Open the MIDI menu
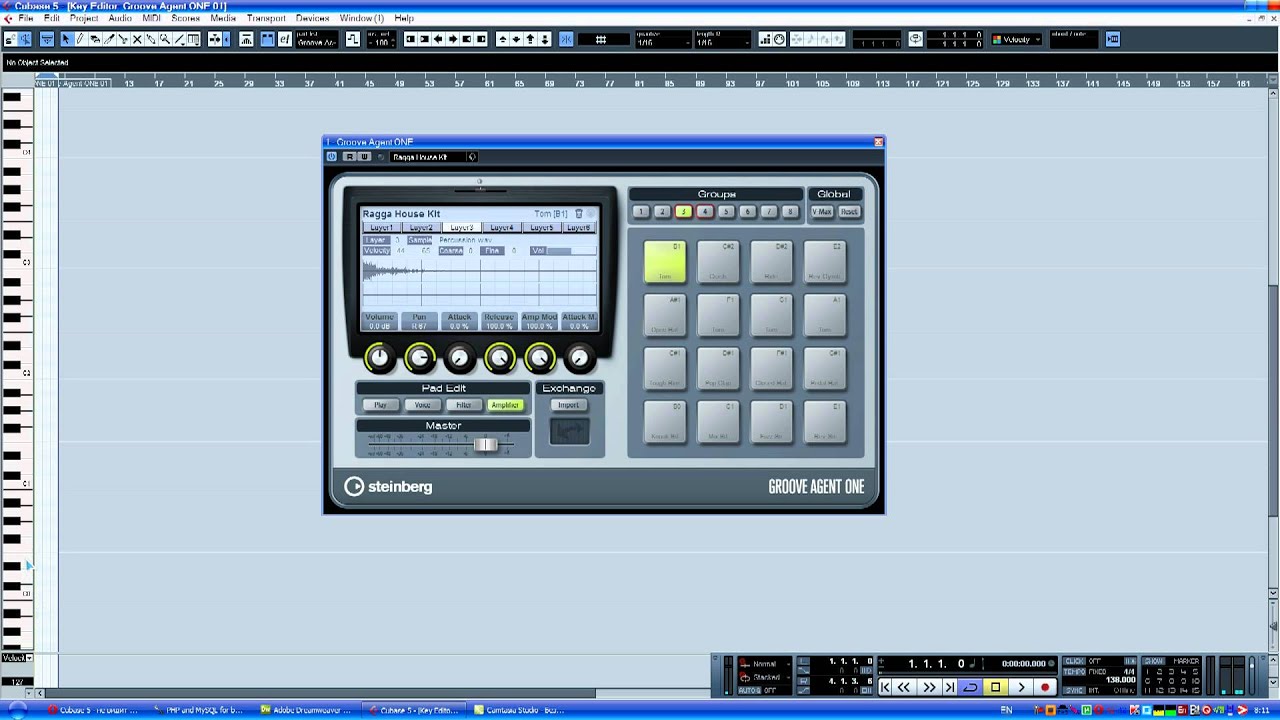The height and width of the screenshot is (720, 1280). coord(151,18)
